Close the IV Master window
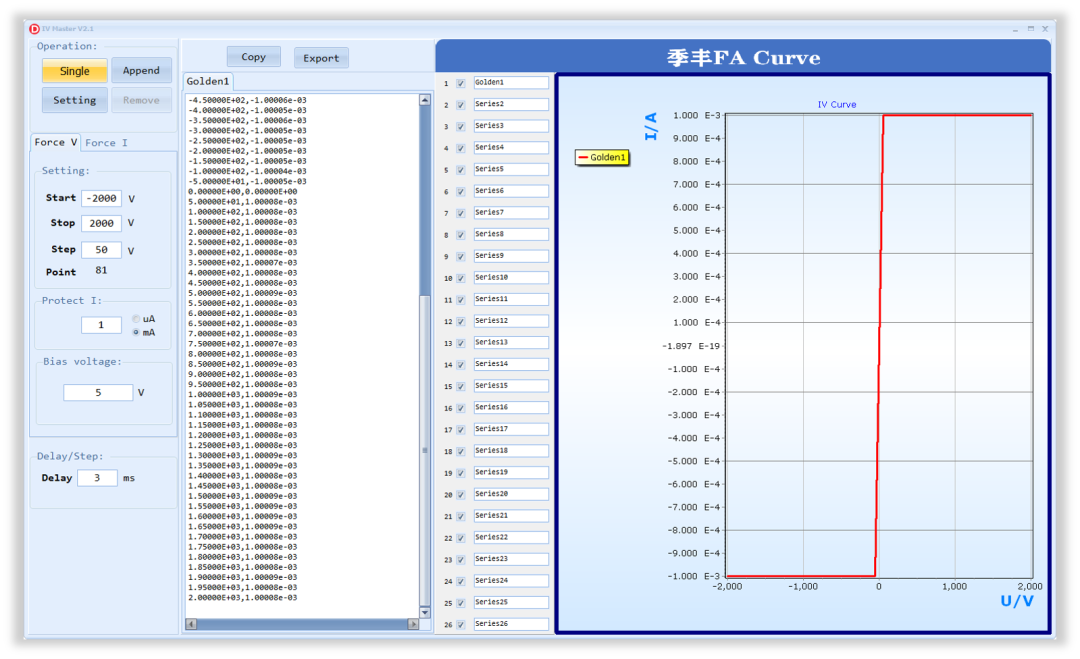 click(1046, 29)
